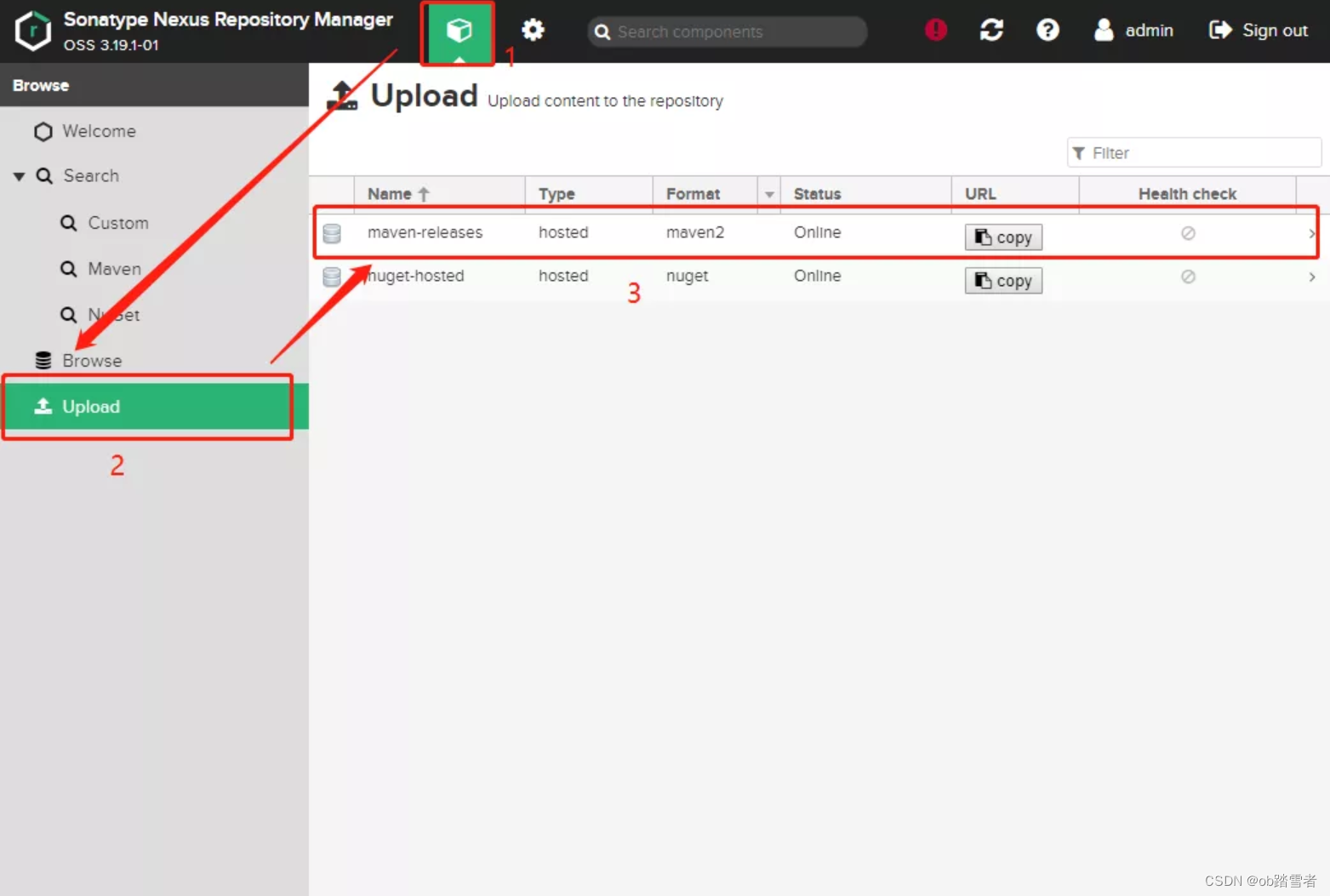Screen dimensions: 1330x896
Task: Expand the maven-releases row chevron
Action: click(1311, 233)
